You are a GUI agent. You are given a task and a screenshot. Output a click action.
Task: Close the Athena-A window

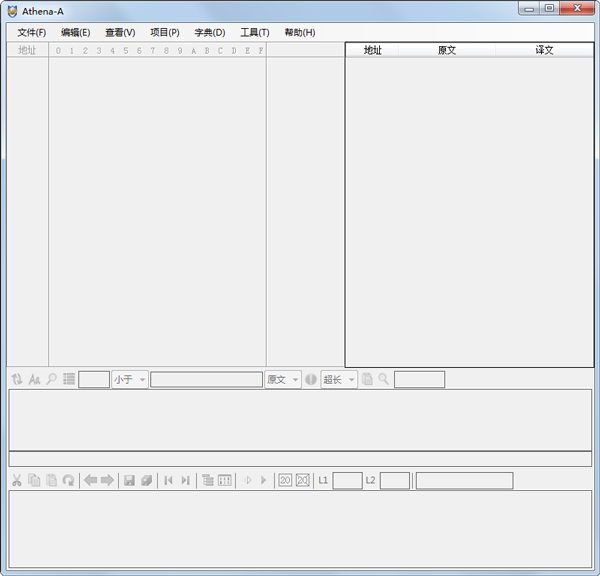click(x=577, y=8)
